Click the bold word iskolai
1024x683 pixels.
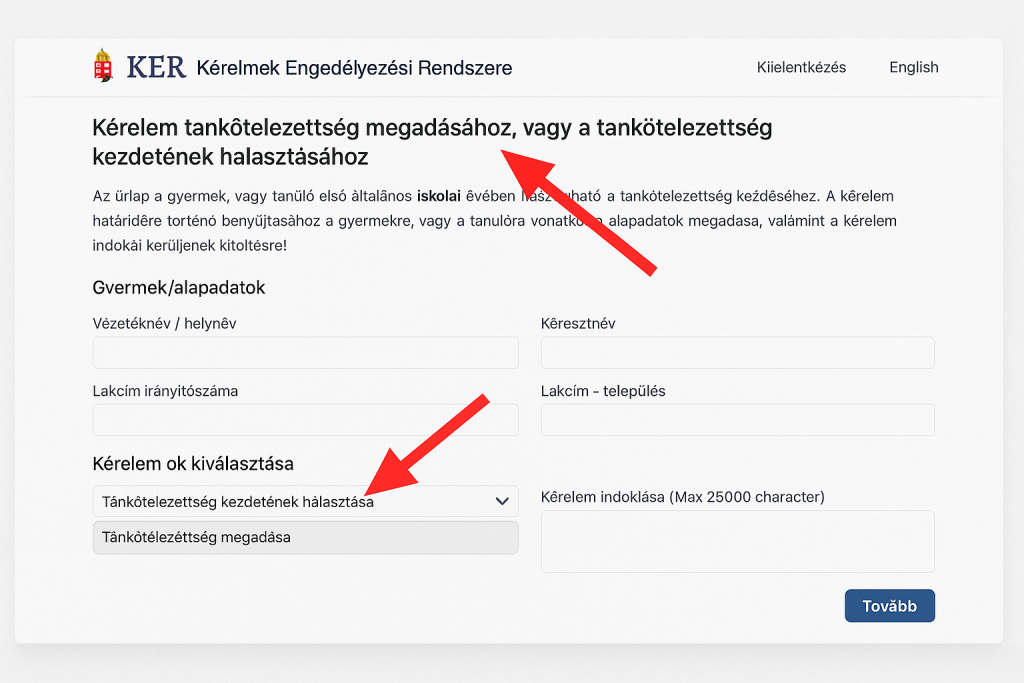(439, 196)
